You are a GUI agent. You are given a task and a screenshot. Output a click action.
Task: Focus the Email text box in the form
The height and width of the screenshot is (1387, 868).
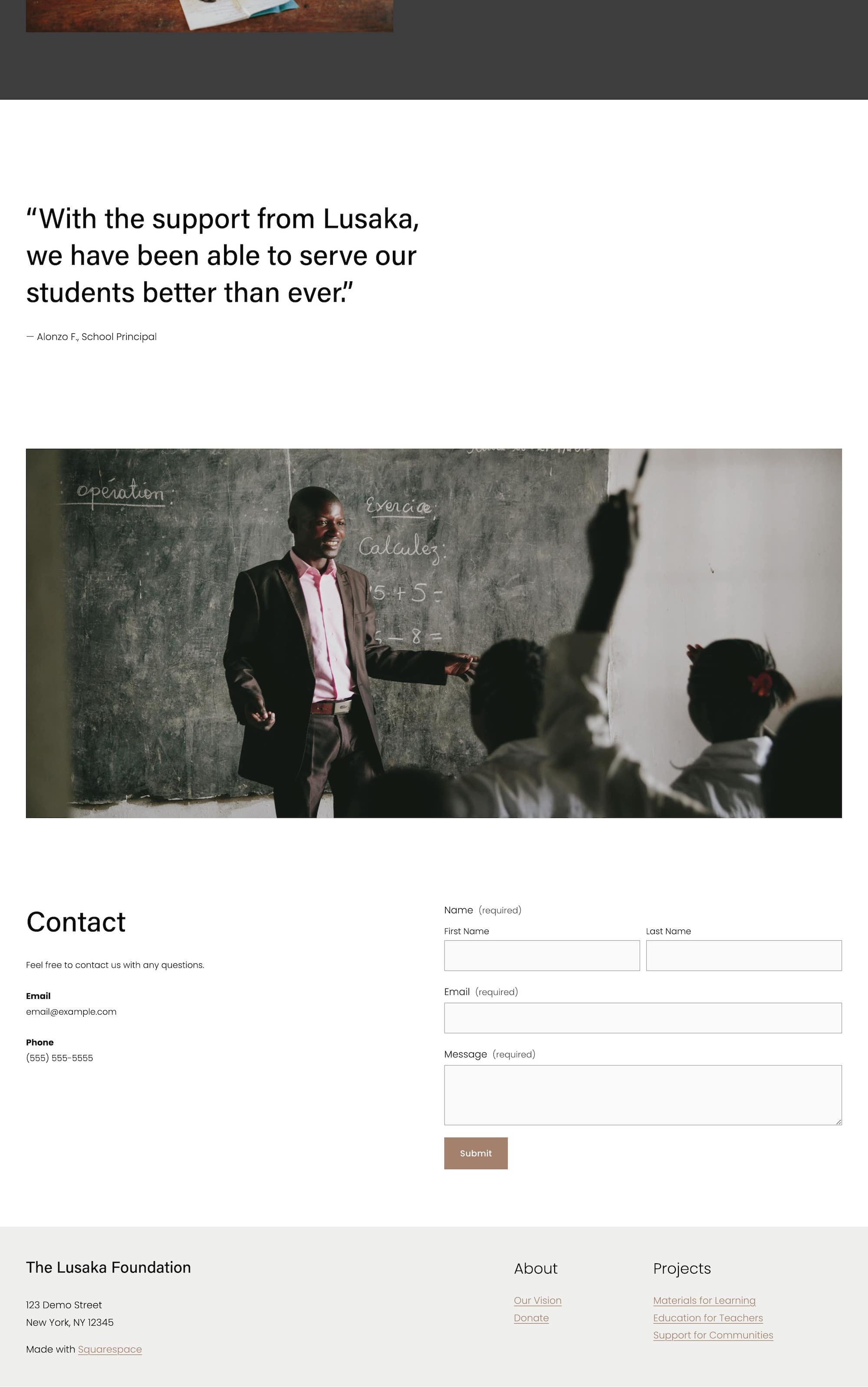[643, 1018]
